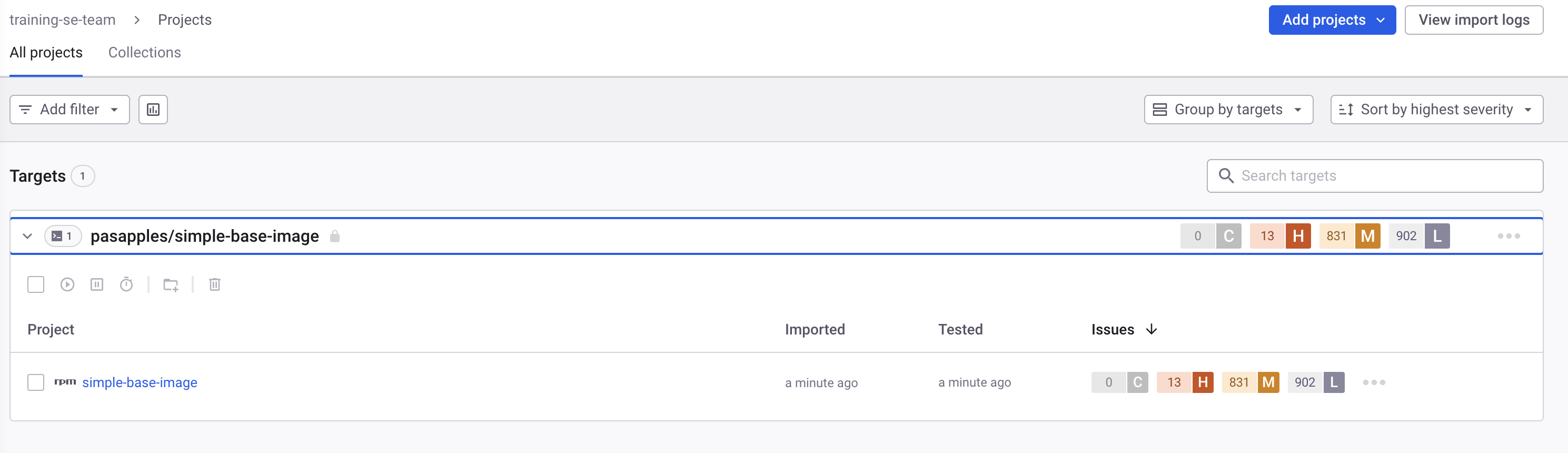
Task: Collapse the pasapples/simple-base-image target chevron
Action: tap(27, 236)
